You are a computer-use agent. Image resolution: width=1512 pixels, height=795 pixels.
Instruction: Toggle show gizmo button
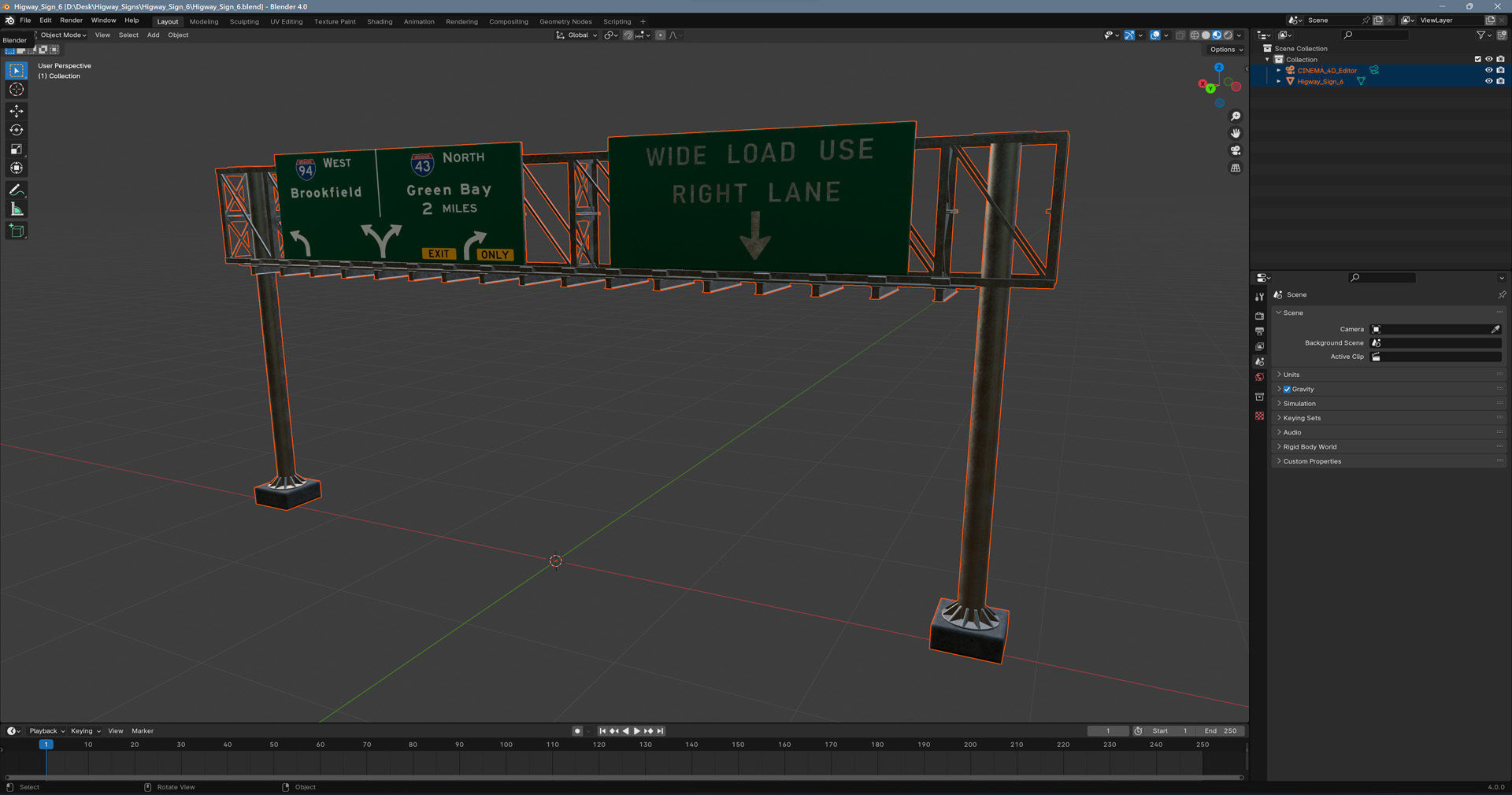click(x=1129, y=35)
